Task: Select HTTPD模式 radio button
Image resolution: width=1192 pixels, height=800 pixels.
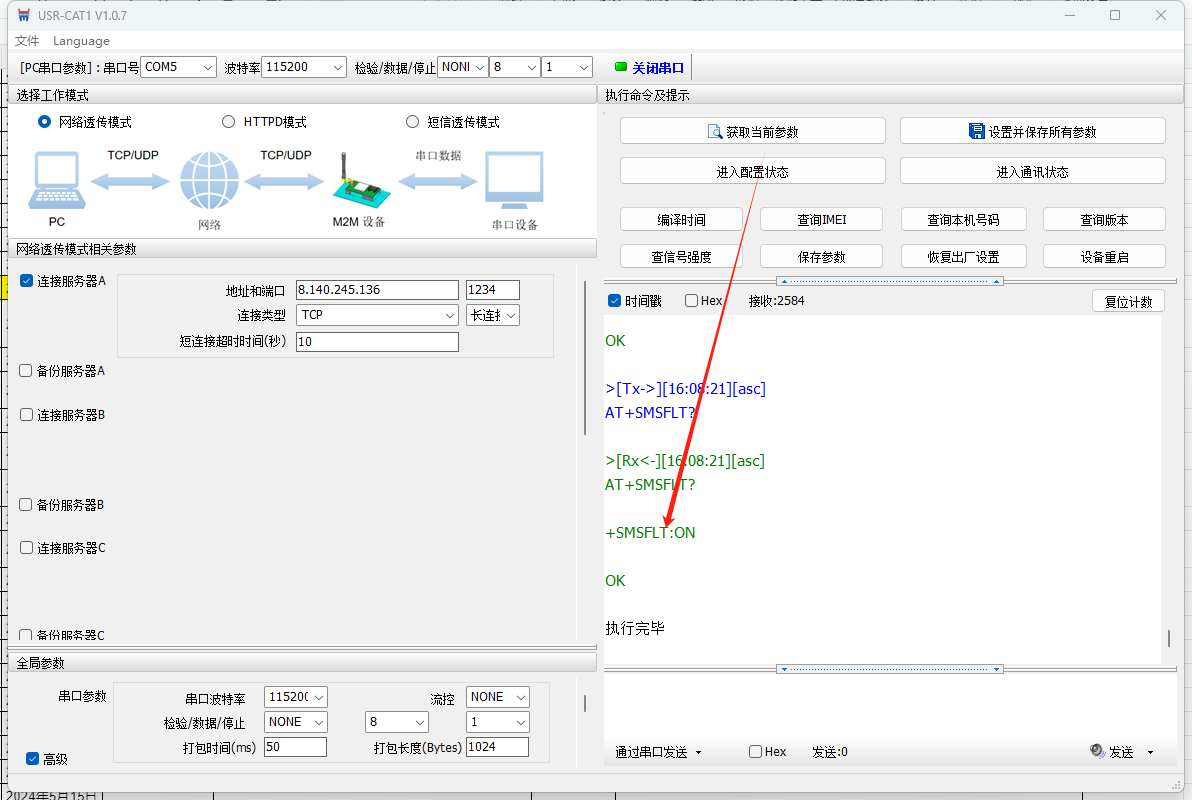Action: point(228,122)
